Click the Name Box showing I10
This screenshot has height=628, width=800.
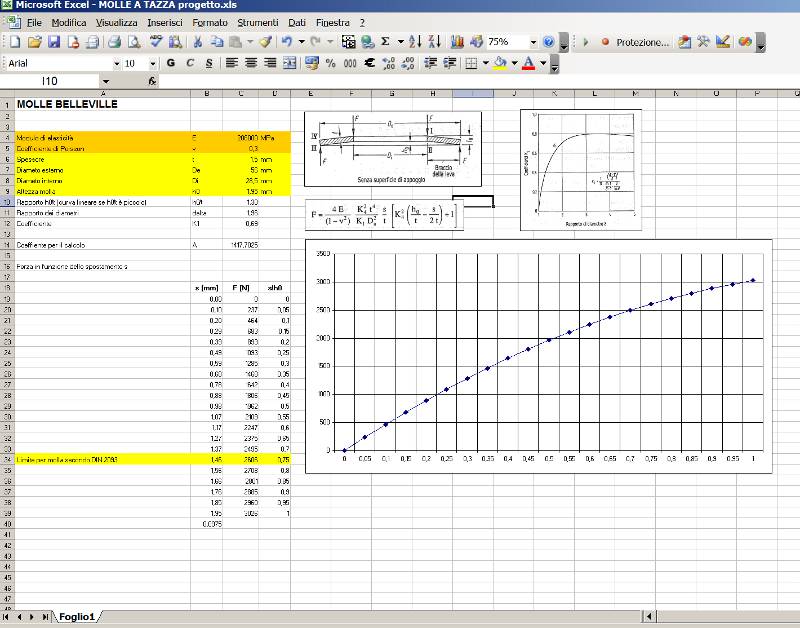pyautogui.click(x=49, y=81)
